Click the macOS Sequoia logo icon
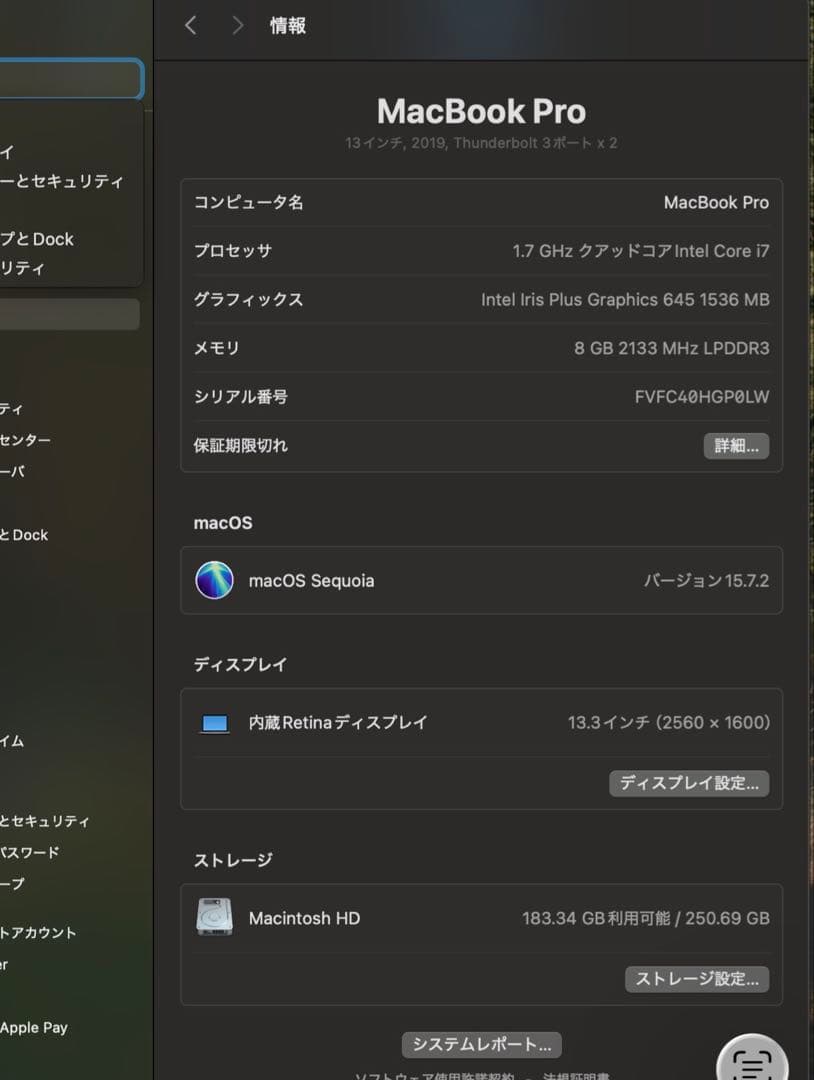This screenshot has height=1080, width=814. pyautogui.click(x=213, y=580)
